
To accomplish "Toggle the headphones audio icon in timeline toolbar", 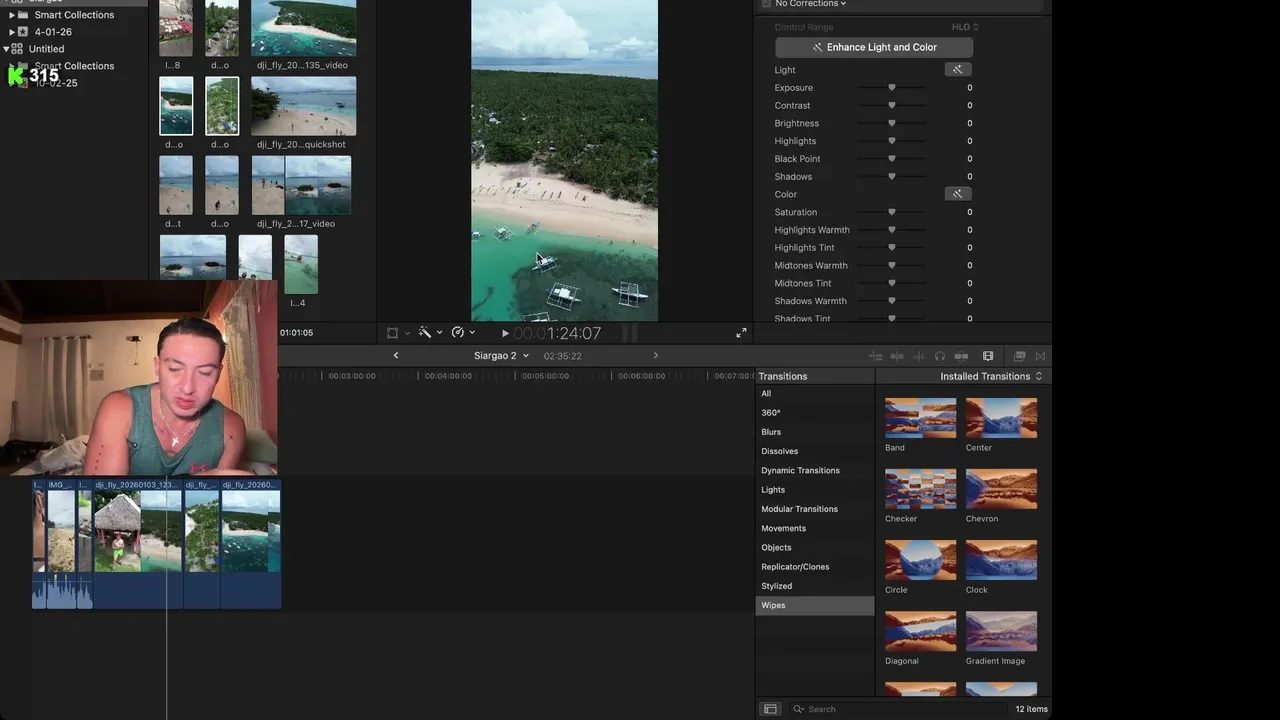I will (940, 356).
